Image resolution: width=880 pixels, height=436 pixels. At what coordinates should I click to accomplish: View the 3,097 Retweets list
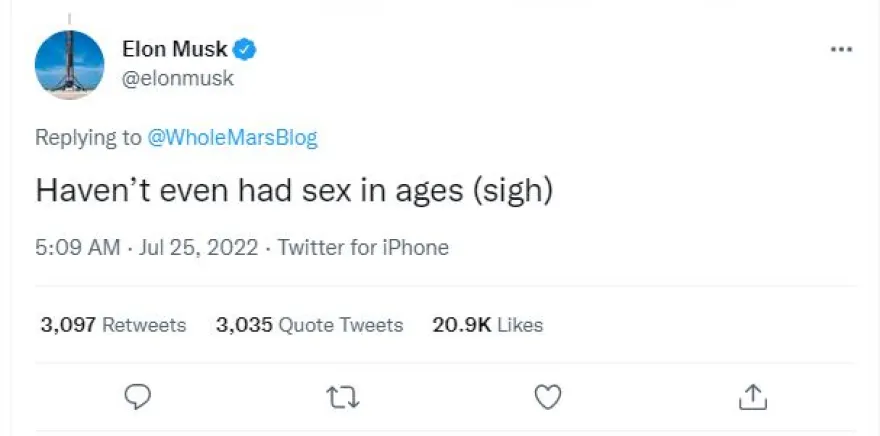(x=113, y=325)
